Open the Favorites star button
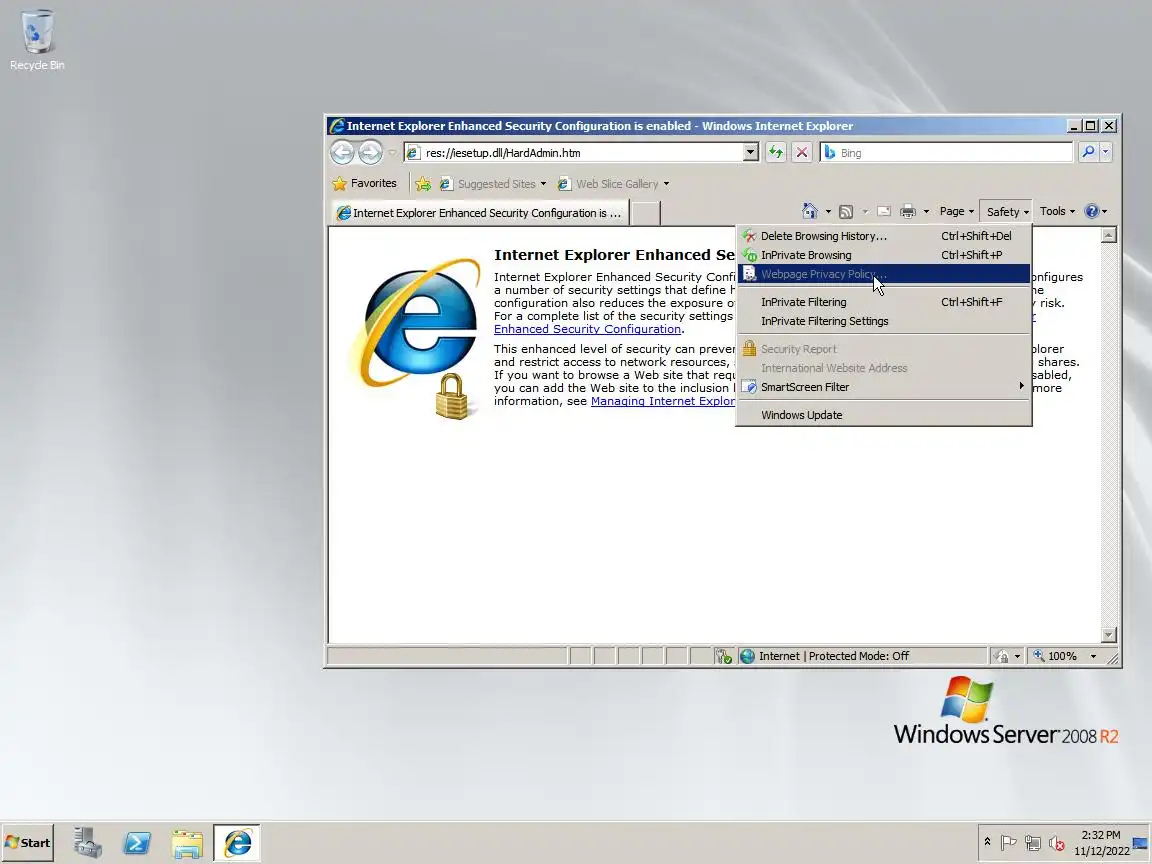The height and width of the screenshot is (864, 1152). point(364,183)
